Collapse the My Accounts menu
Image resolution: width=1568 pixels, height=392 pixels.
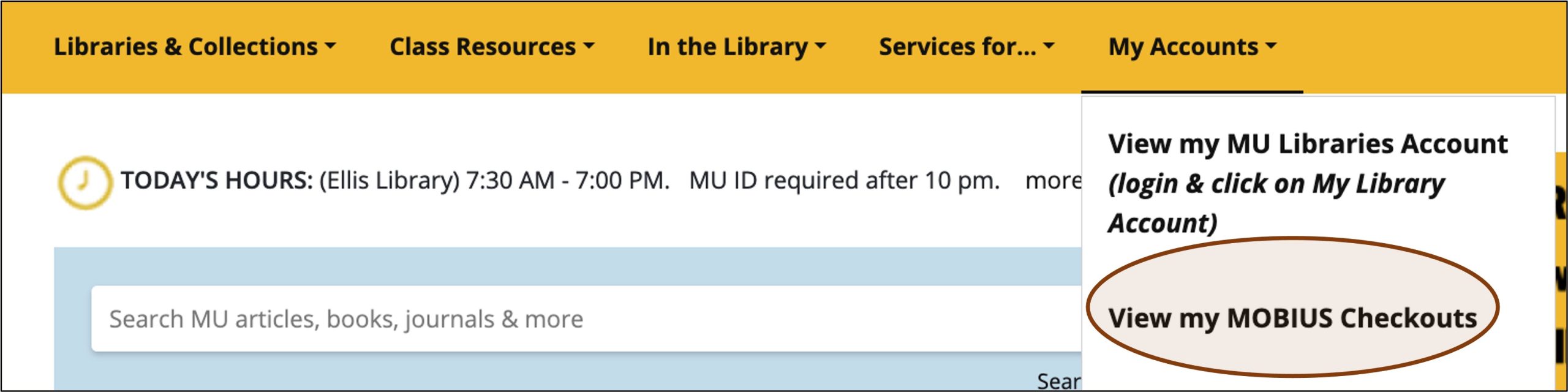(x=1183, y=47)
